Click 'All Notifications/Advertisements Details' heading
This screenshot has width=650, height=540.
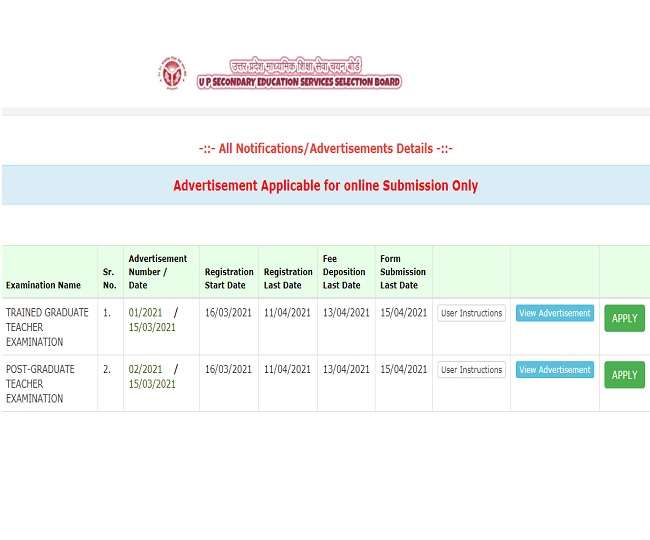point(326,148)
